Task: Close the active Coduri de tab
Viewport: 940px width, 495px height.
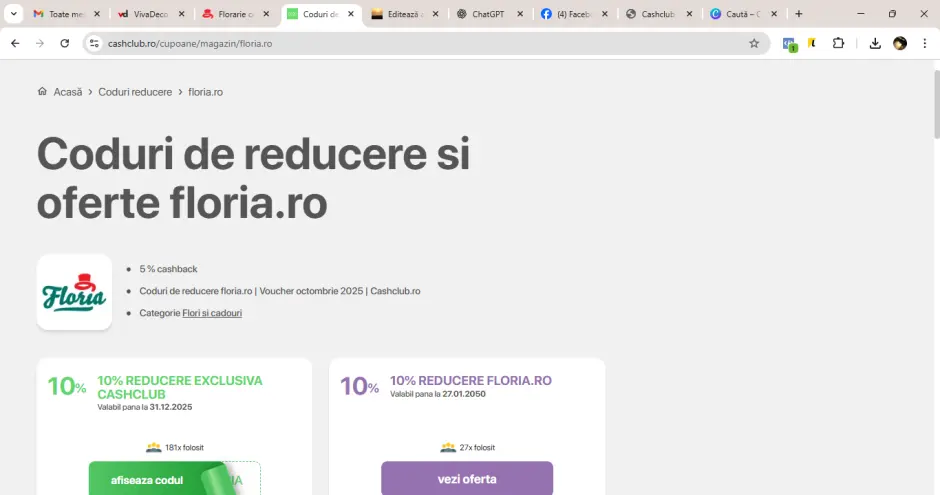Action: tap(351, 14)
